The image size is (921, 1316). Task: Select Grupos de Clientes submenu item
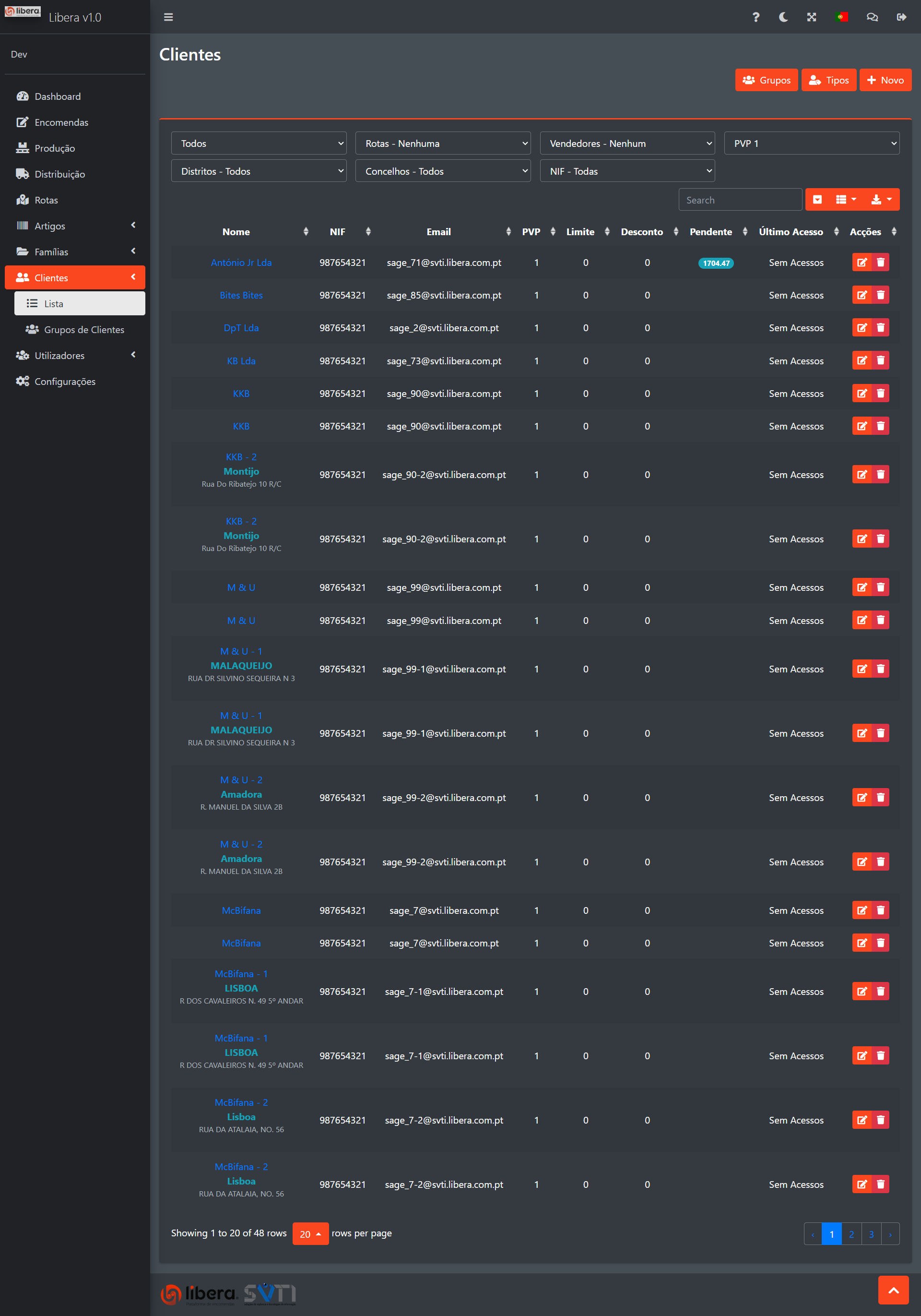tap(83, 330)
